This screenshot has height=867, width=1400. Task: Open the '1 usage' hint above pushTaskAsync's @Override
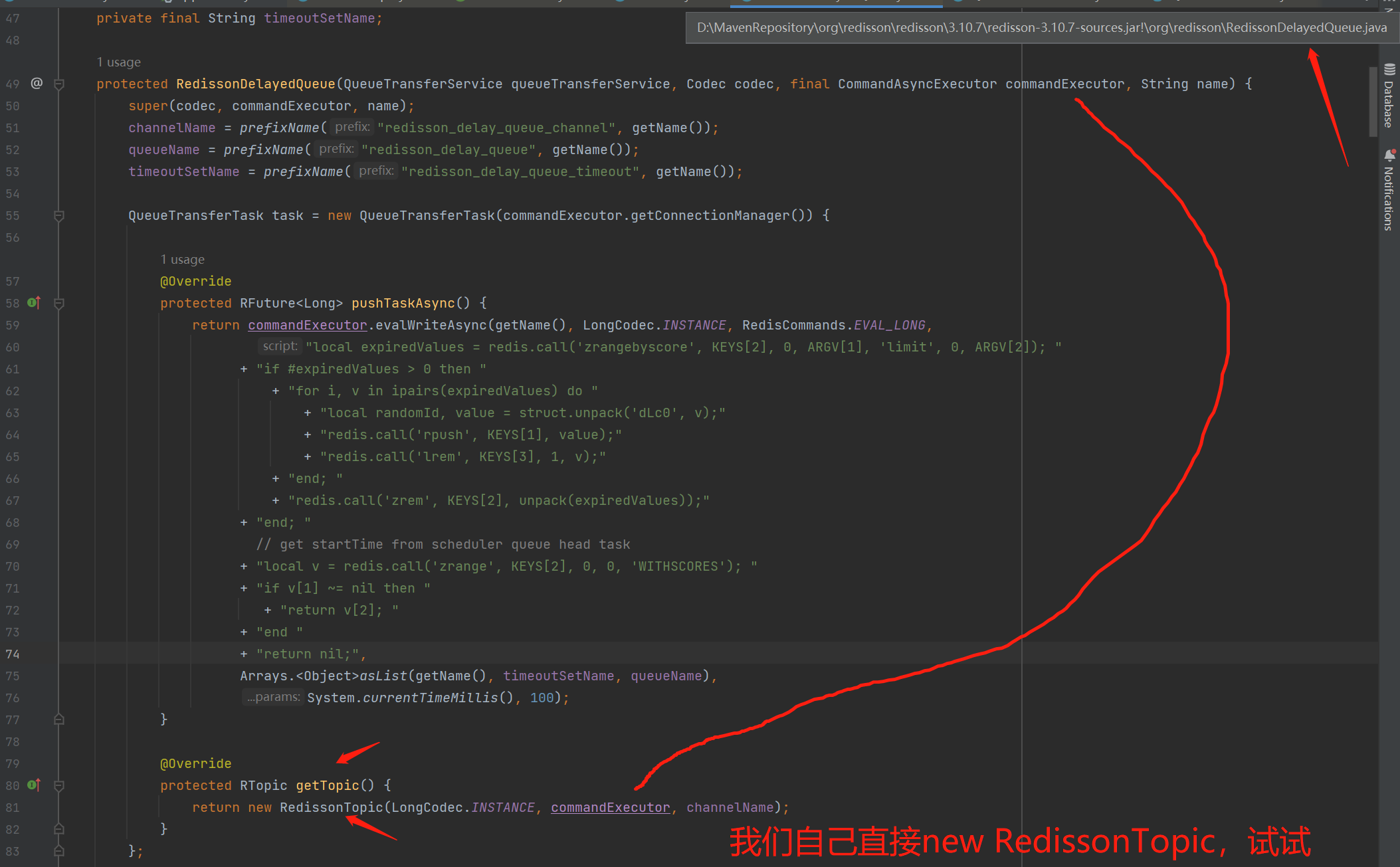183,259
